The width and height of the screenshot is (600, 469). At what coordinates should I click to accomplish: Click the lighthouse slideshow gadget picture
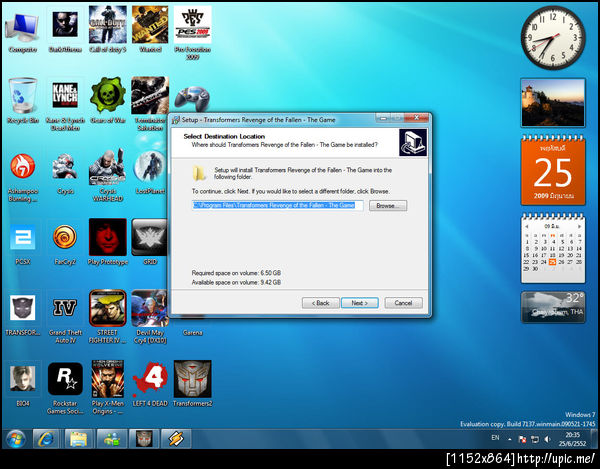tap(553, 102)
